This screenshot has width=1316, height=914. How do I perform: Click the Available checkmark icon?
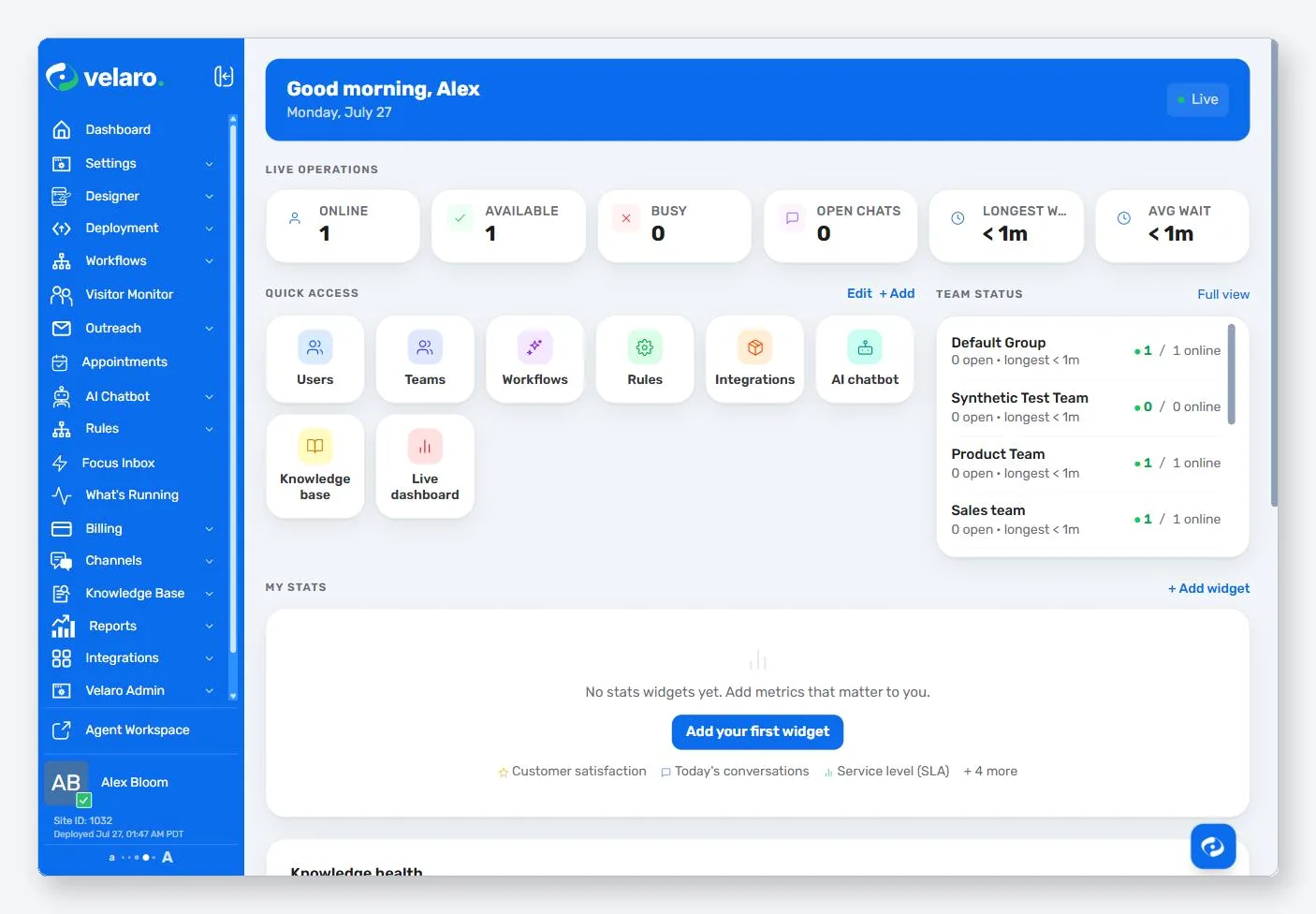coord(461,218)
